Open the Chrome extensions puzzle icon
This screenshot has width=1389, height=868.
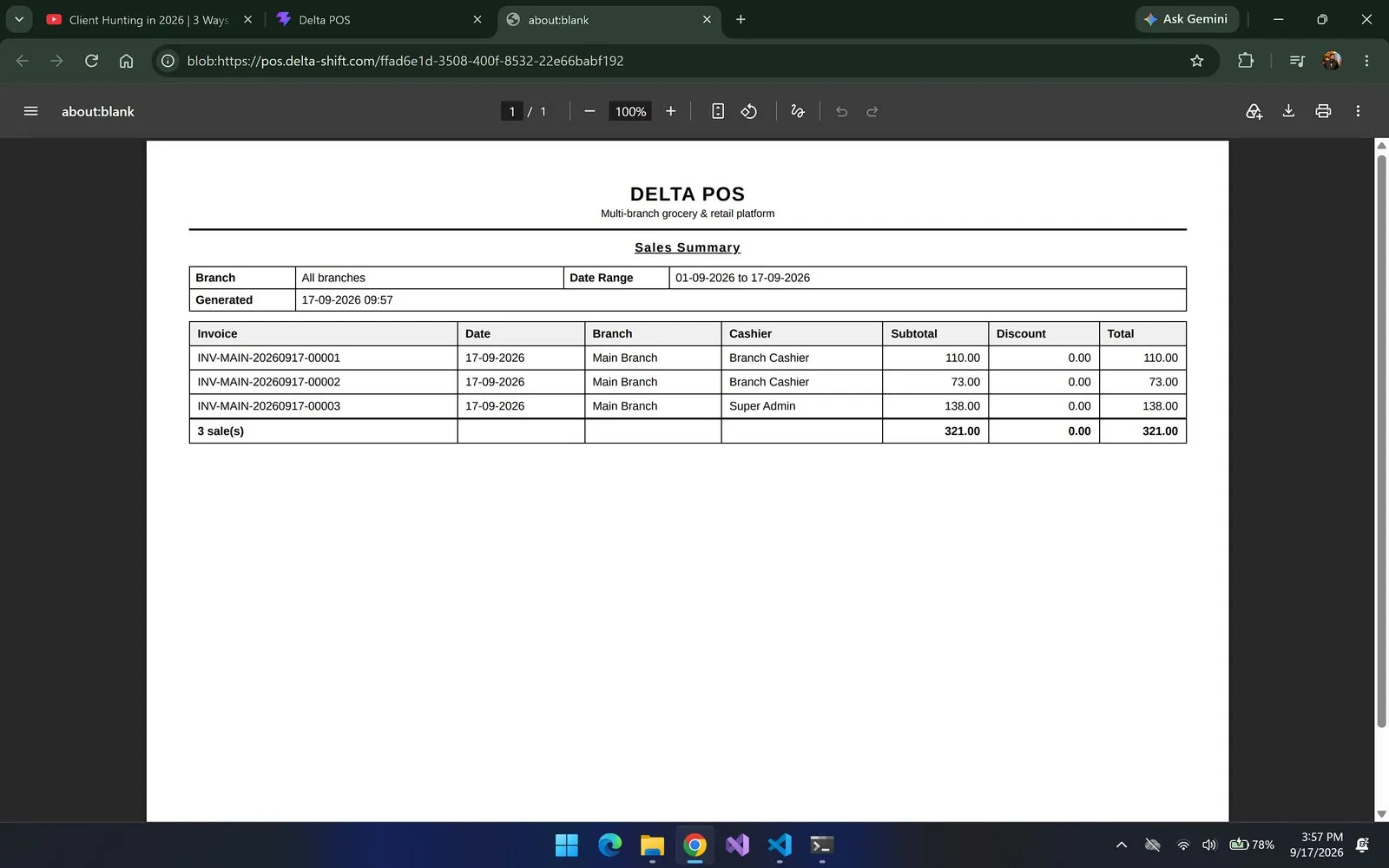[x=1246, y=61]
